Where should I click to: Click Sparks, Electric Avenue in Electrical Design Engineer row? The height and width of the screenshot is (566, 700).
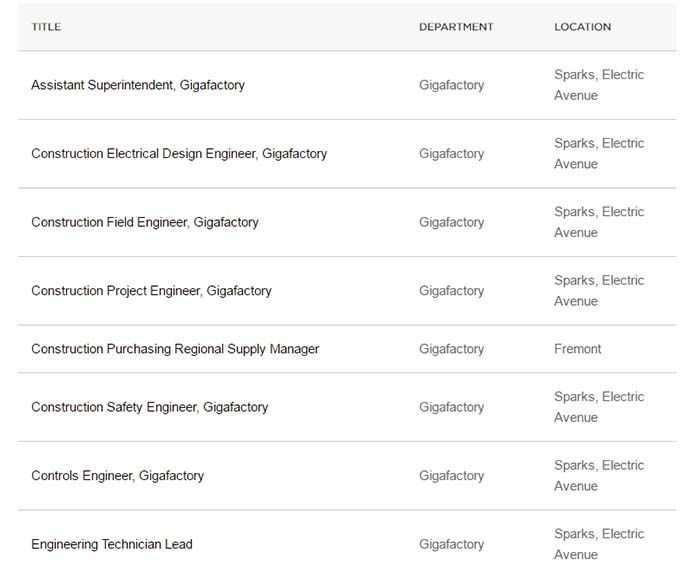tap(599, 154)
